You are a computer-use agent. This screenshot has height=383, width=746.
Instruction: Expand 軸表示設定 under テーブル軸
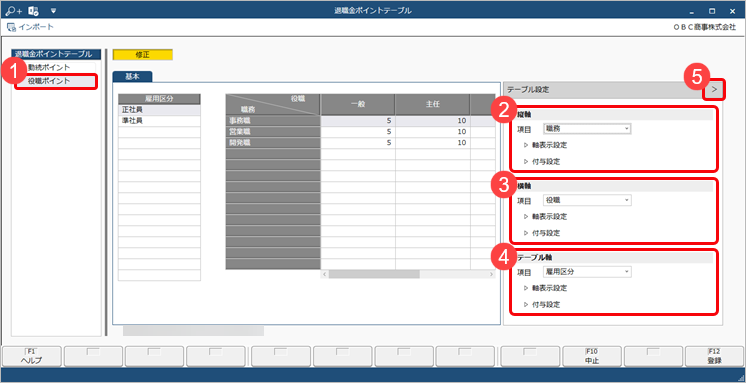tap(546, 288)
